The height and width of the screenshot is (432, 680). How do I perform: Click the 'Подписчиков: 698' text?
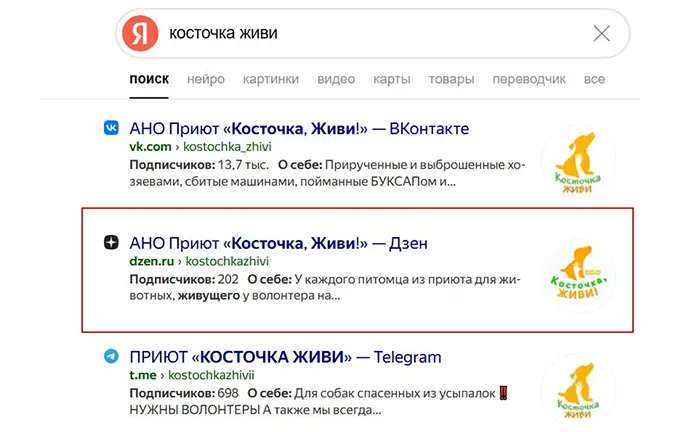184,393
